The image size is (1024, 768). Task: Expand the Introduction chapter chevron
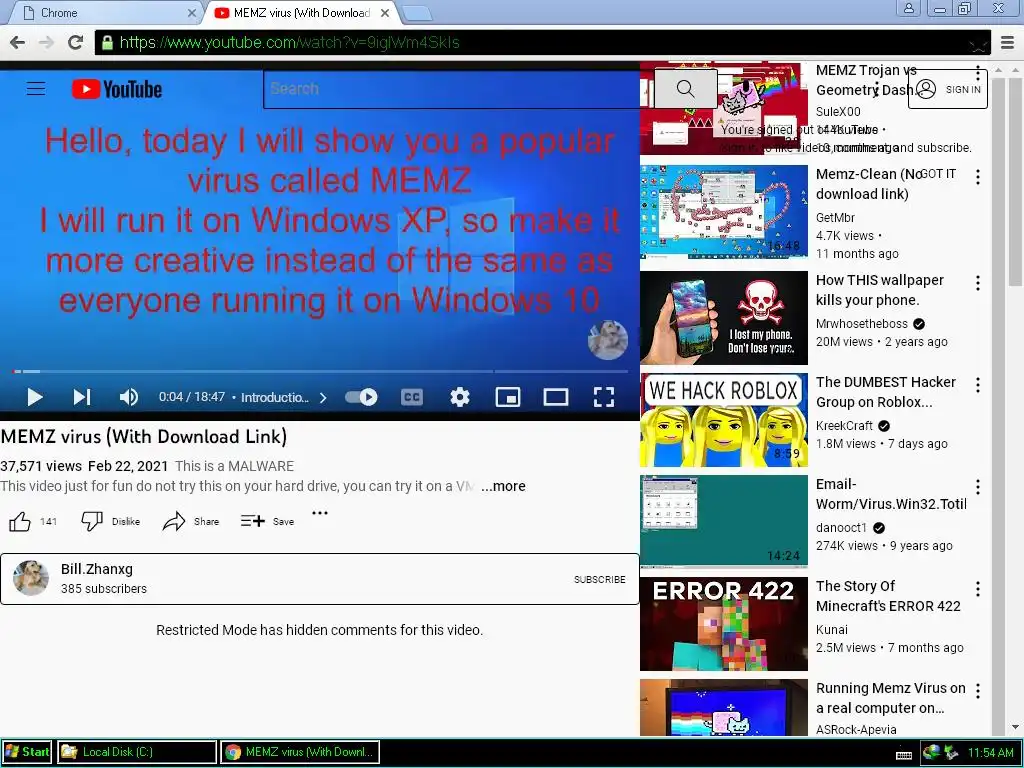(x=323, y=397)
